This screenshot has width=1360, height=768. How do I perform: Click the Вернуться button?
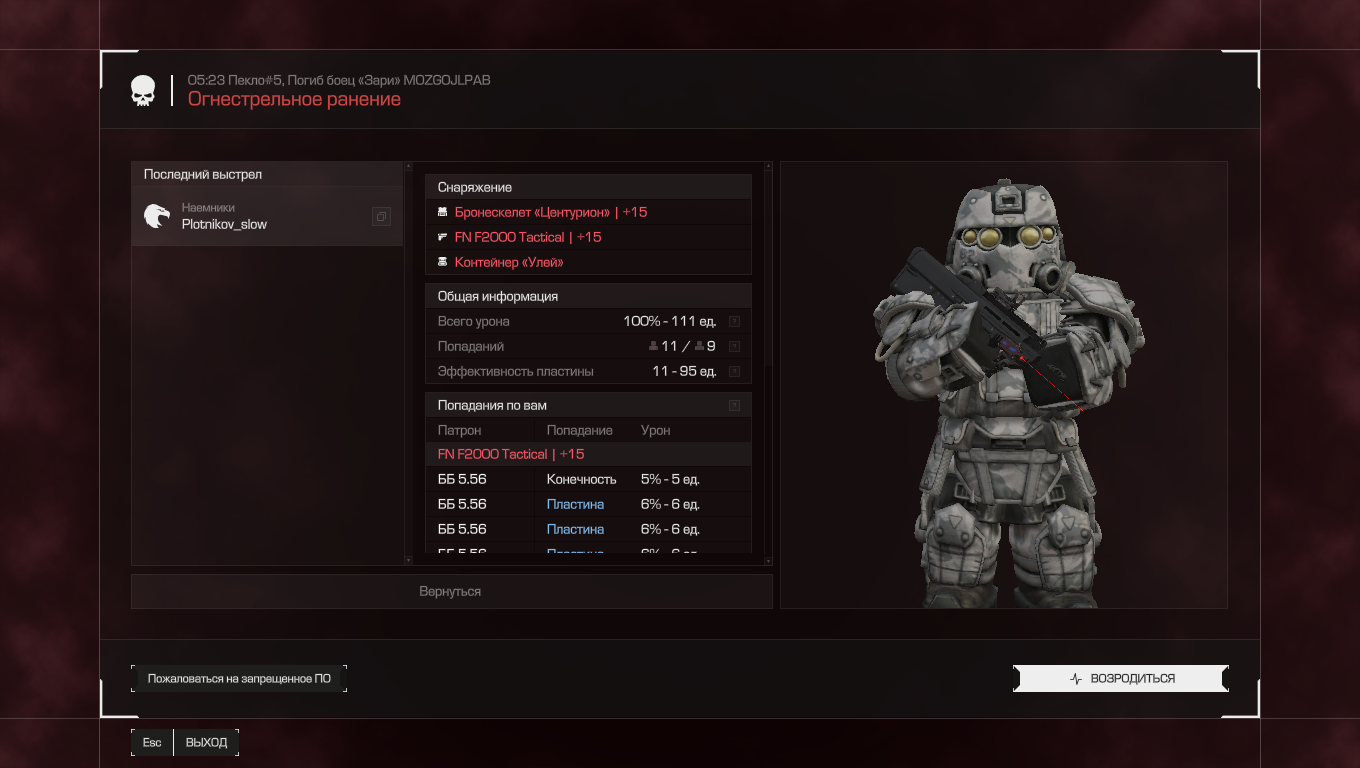[451, 591]
